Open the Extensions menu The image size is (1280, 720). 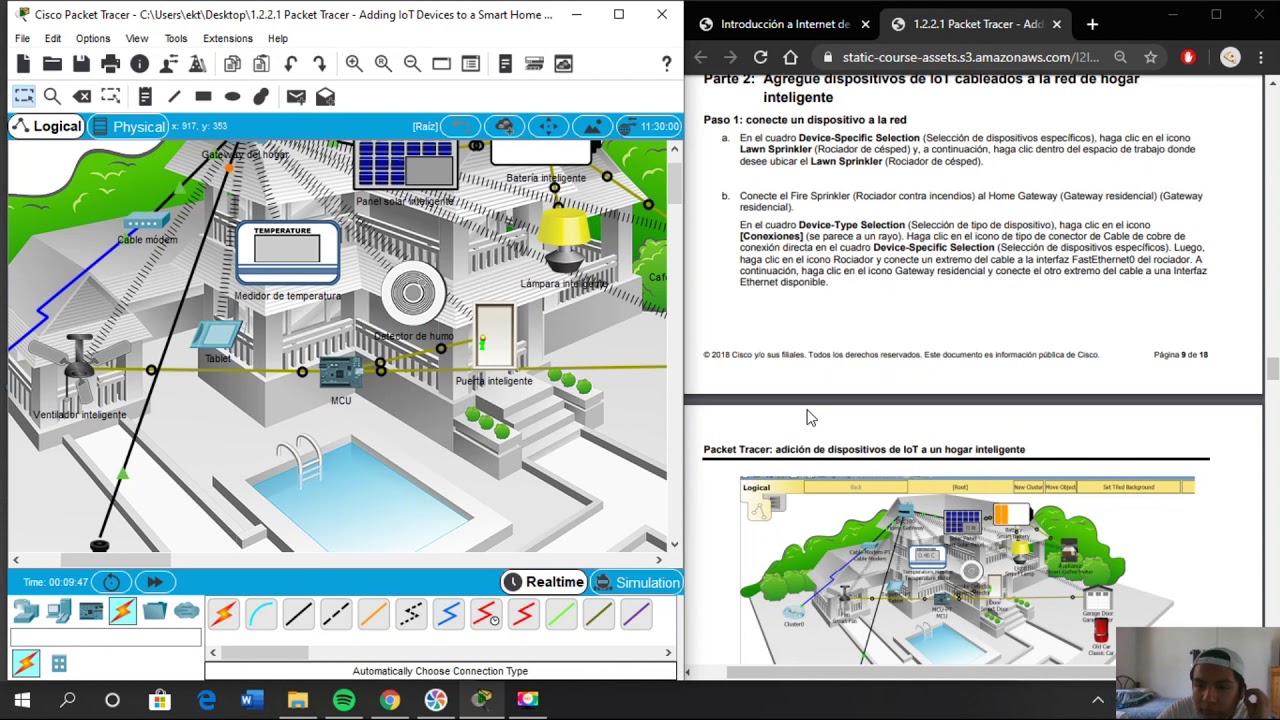point(227,39)
